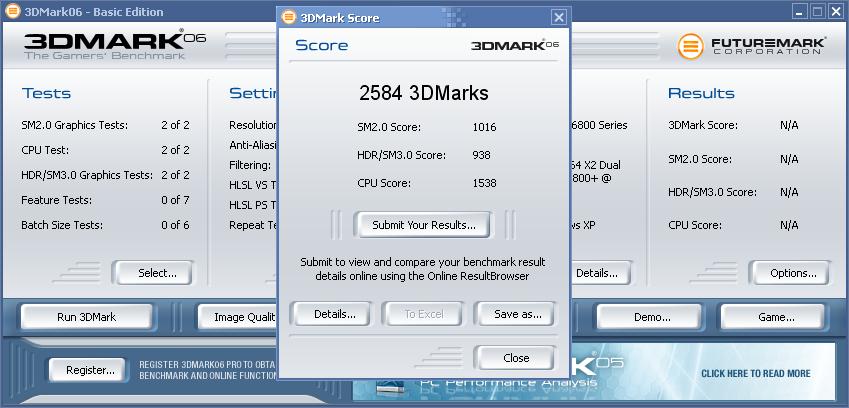
Task: Click CPU Score N/A in Results panel
Action: [x=733, y=225]
